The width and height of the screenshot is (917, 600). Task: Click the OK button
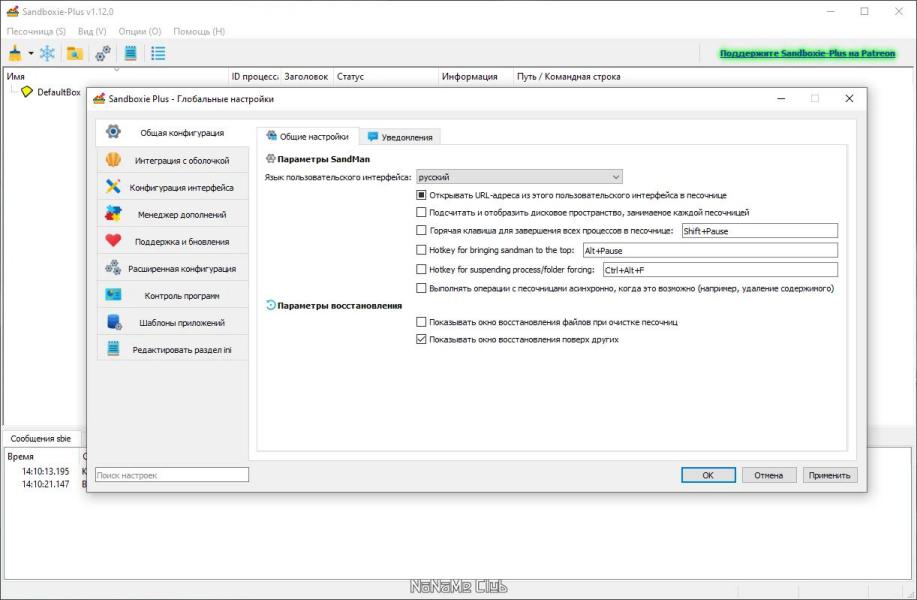[x=708, y=475]
